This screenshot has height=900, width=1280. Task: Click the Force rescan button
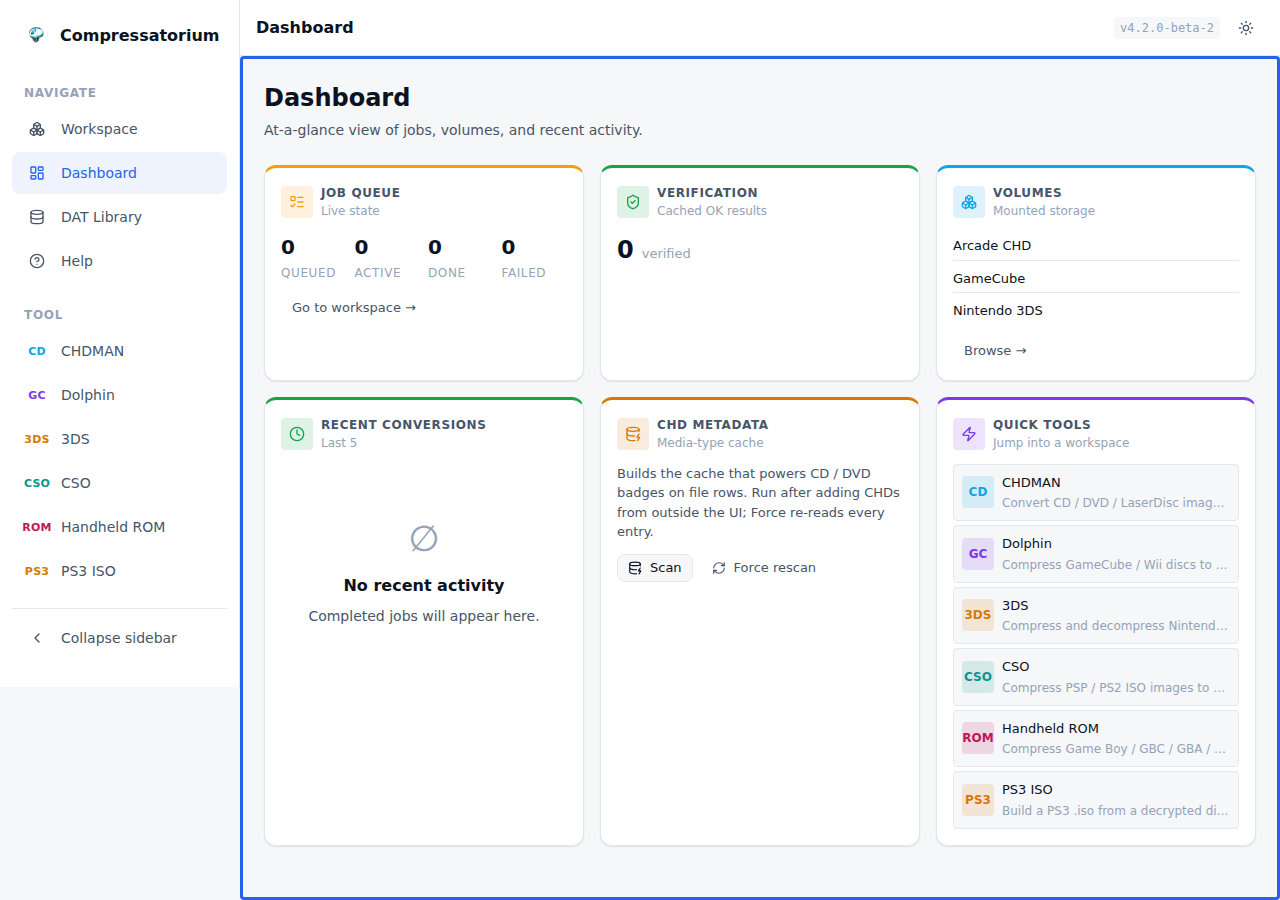coord(764,568)
